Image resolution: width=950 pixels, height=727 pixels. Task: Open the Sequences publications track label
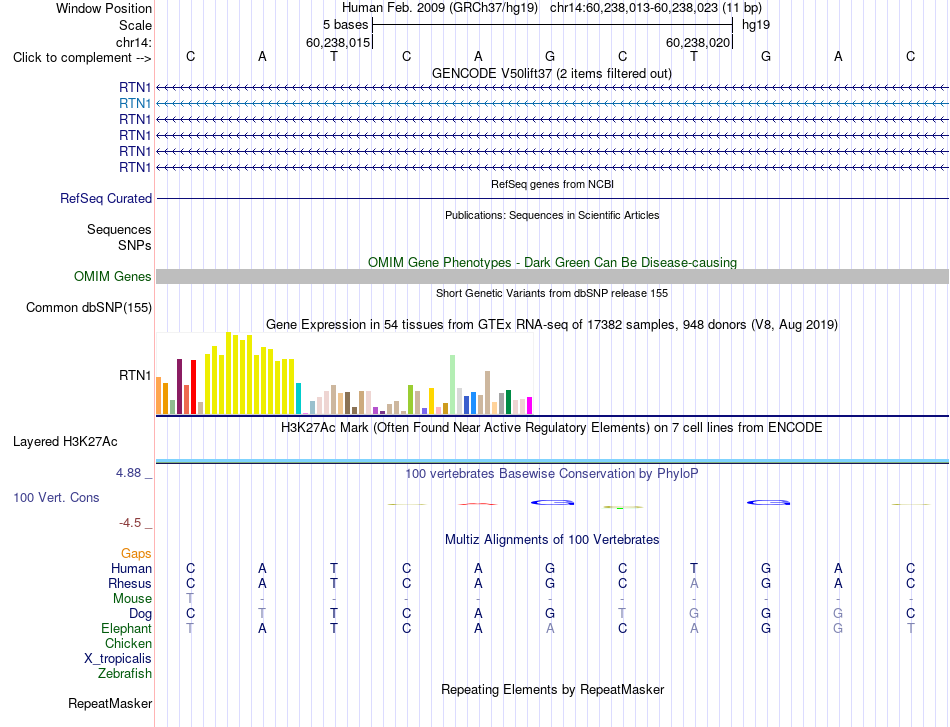119,230
